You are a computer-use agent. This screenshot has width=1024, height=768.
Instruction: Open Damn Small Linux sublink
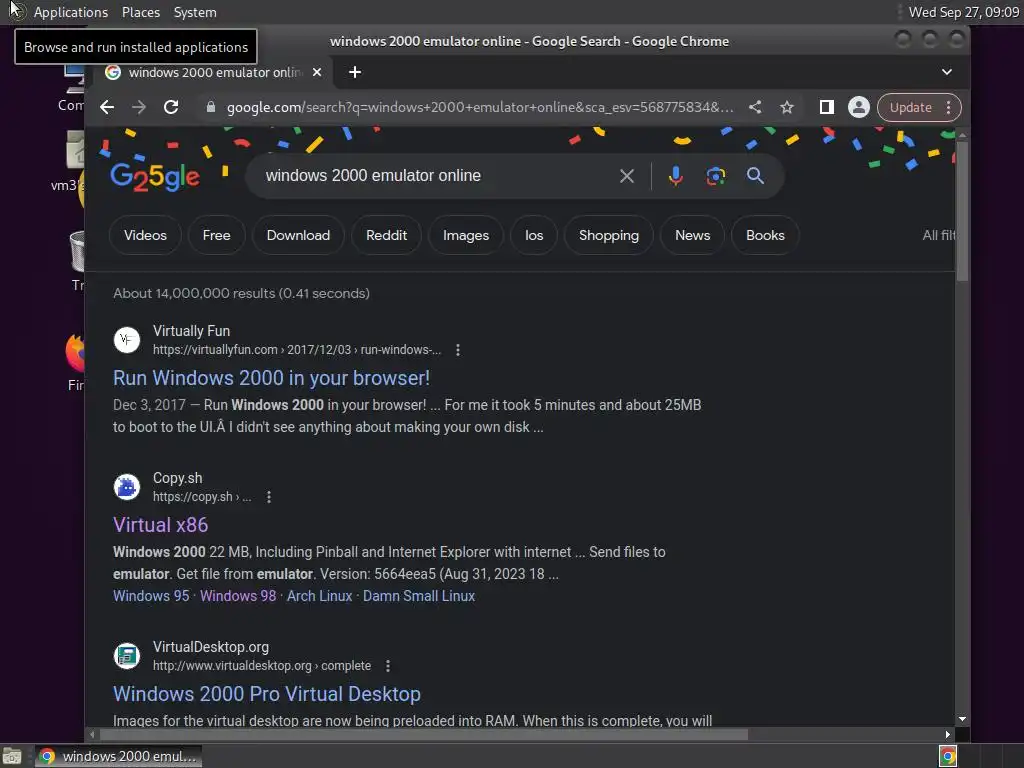(x=419, y=596)
